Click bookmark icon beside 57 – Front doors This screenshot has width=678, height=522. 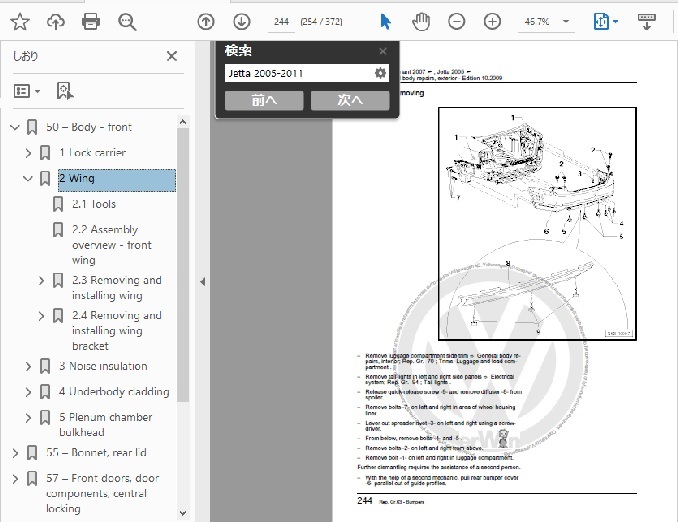(32, 479)
